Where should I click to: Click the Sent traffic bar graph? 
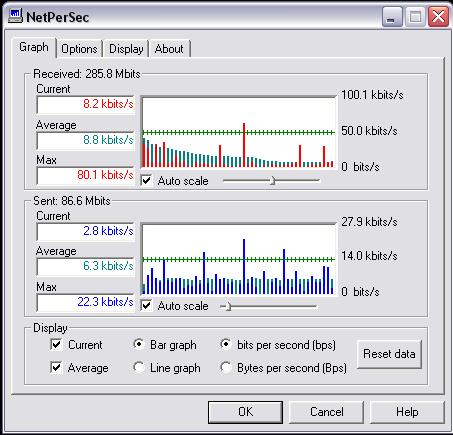tap(238, 259)
